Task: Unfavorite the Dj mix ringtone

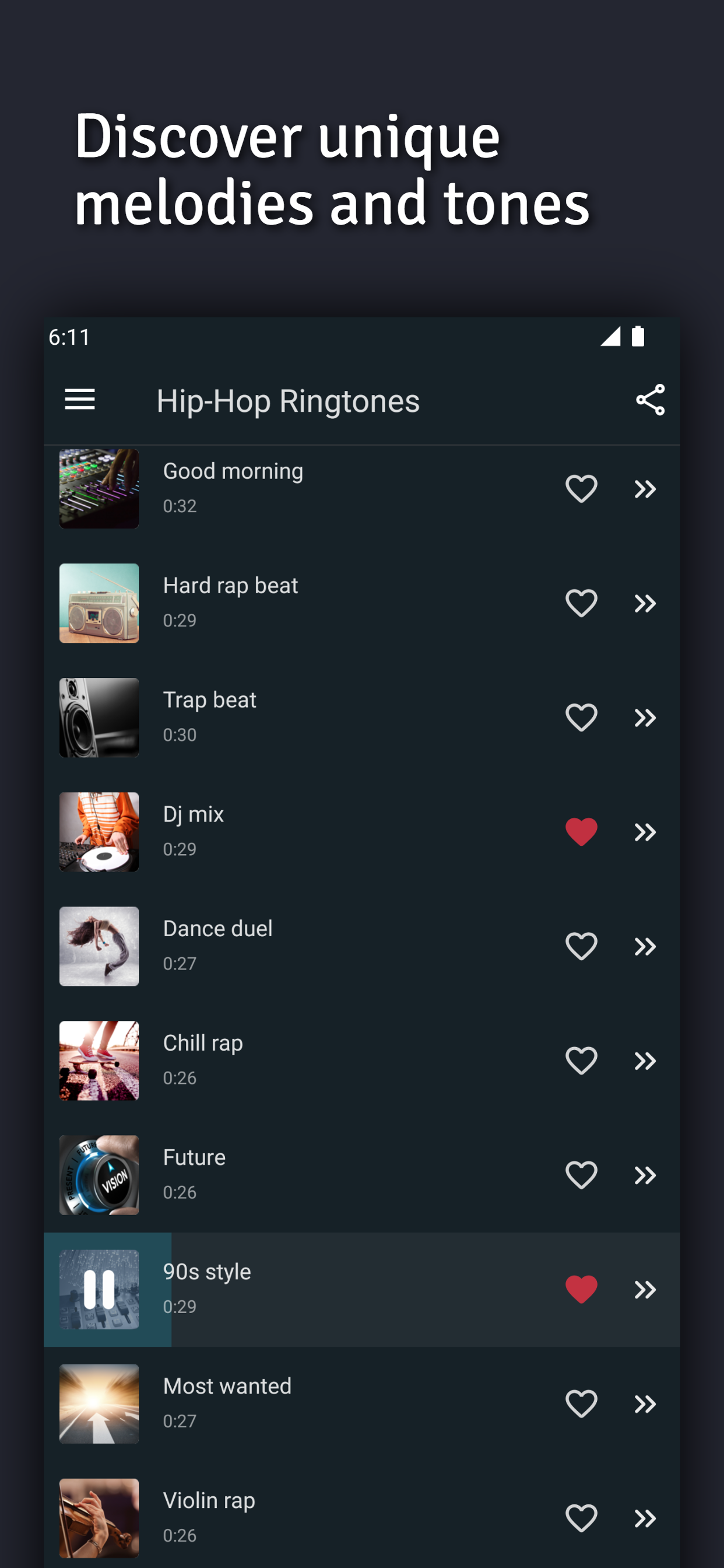Action: coord(581,831)
